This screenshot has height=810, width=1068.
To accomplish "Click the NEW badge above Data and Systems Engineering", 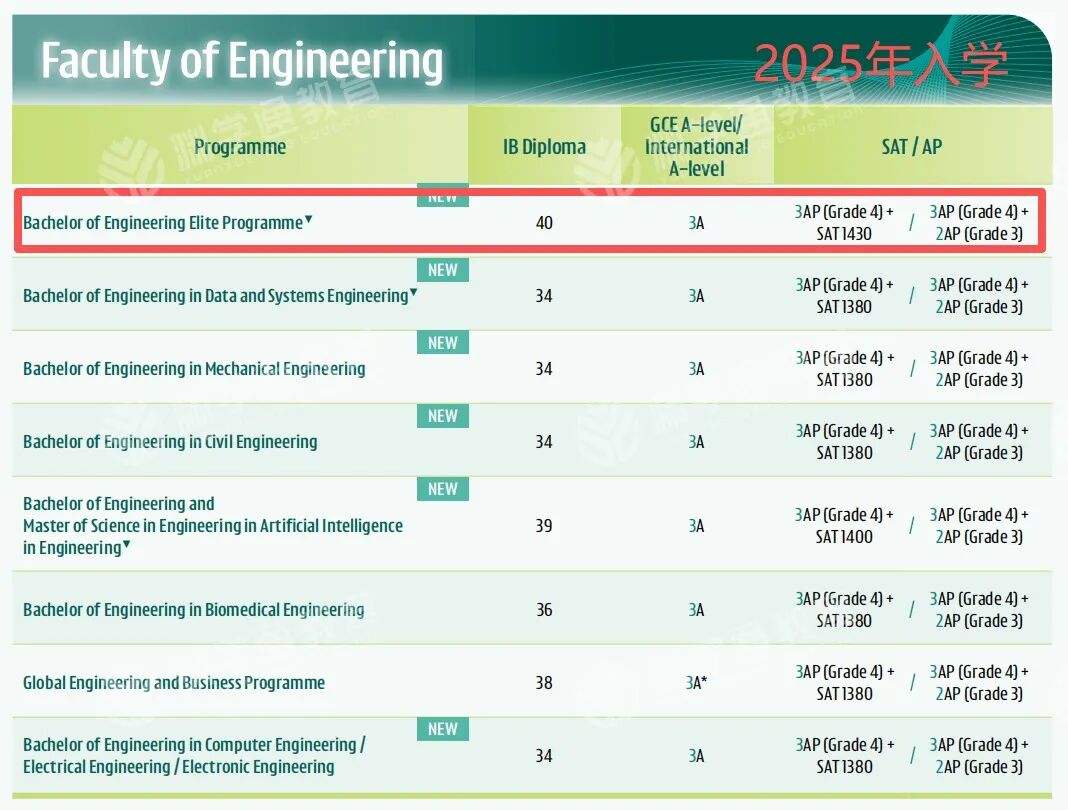I will point(442,270).
